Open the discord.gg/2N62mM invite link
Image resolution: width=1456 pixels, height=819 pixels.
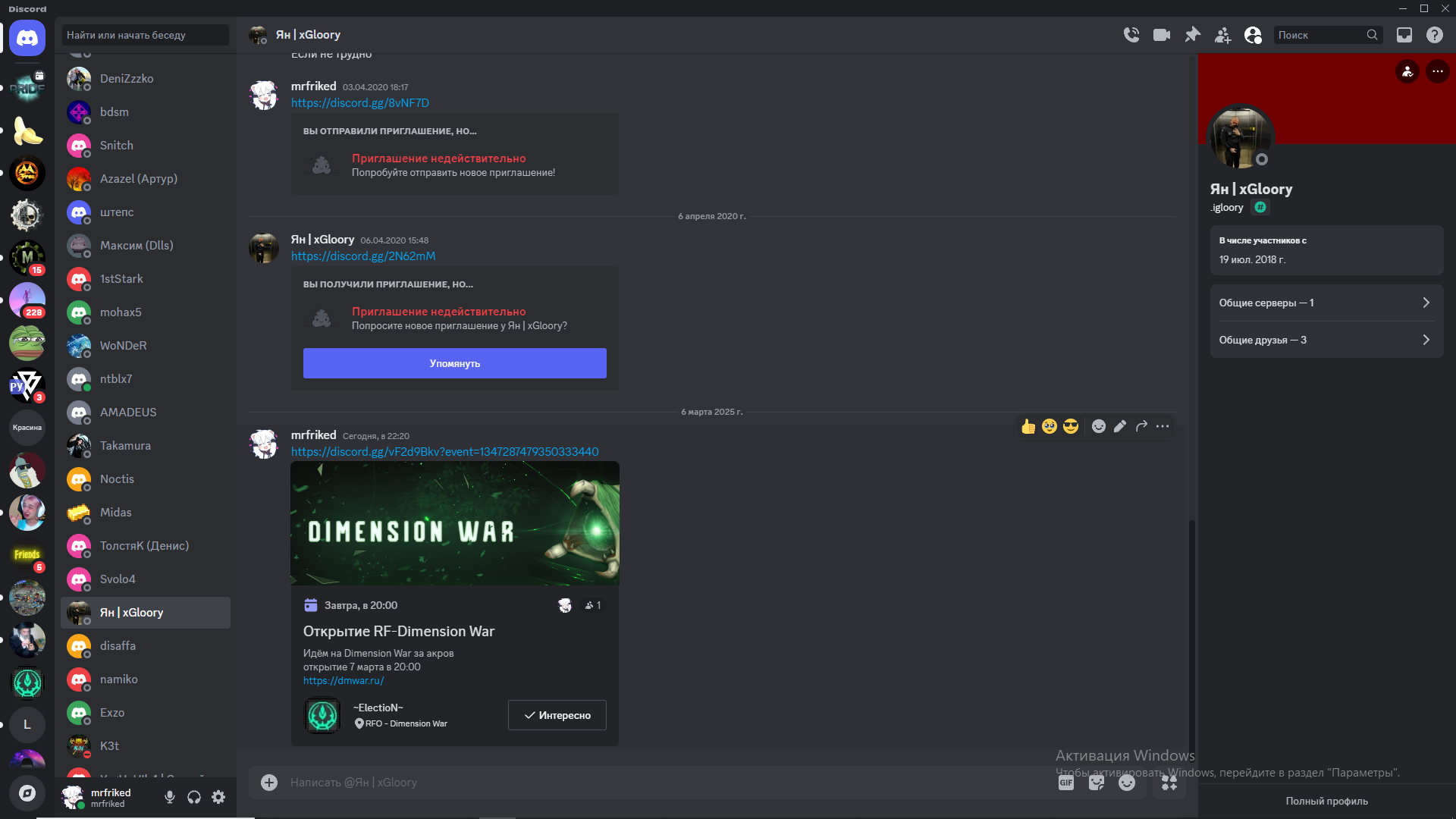pyautogui.click(x=363, y=256)
